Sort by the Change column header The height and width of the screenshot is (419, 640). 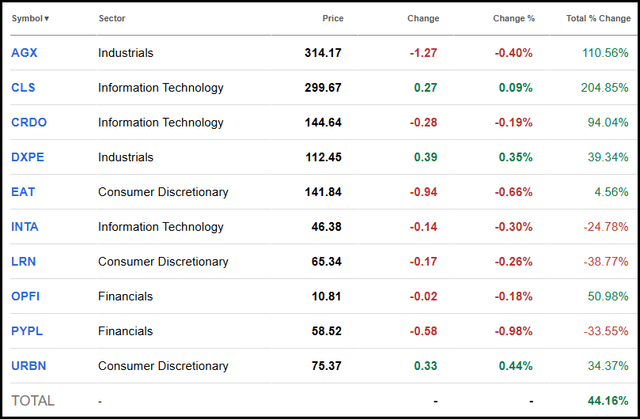point(423,19)
